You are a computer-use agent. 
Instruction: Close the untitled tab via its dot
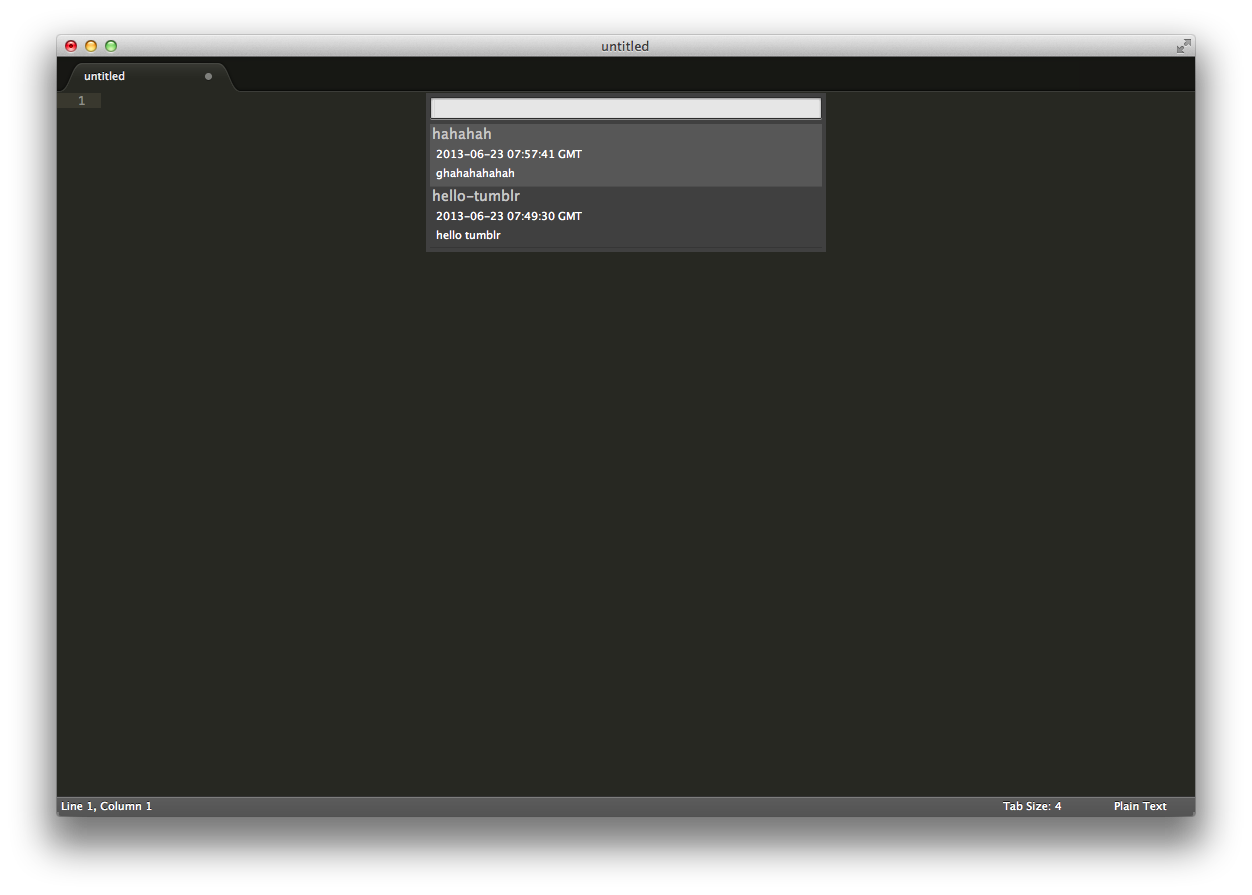(x=208, y=76)
